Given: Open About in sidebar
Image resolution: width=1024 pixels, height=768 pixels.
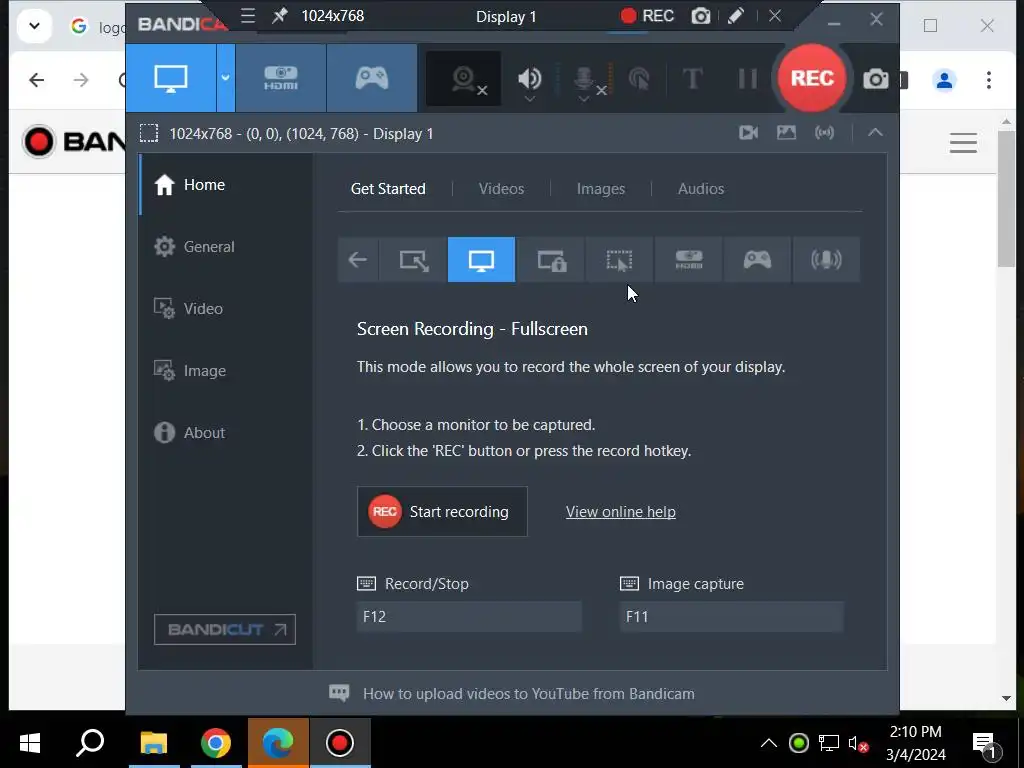Looking at the screenshot, I should (x=226, y=432).
